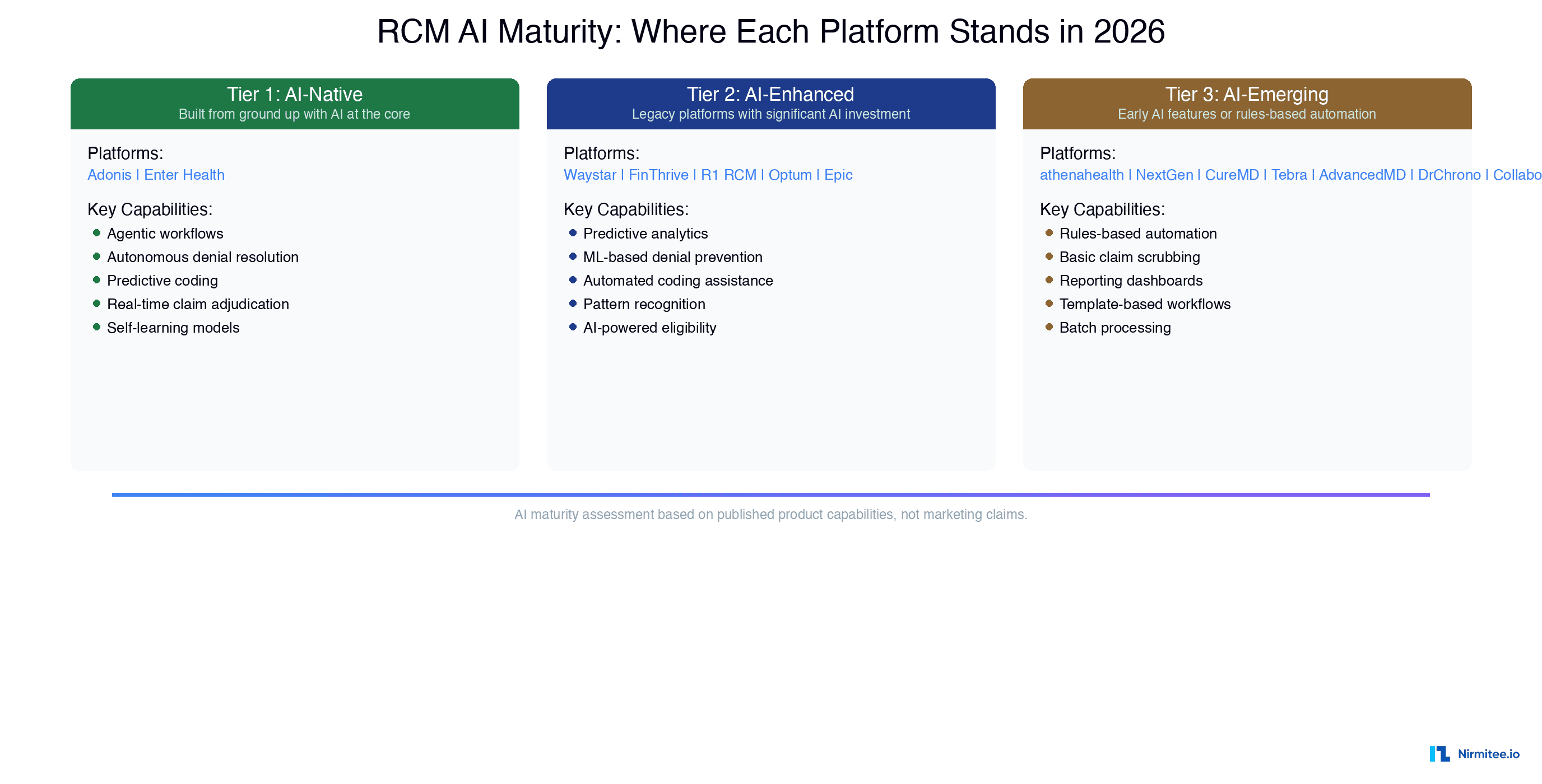Select the AdvancedMD link
This screenshot has height=784, width=1542.
pyautogui.click(x=1363, y=174)
